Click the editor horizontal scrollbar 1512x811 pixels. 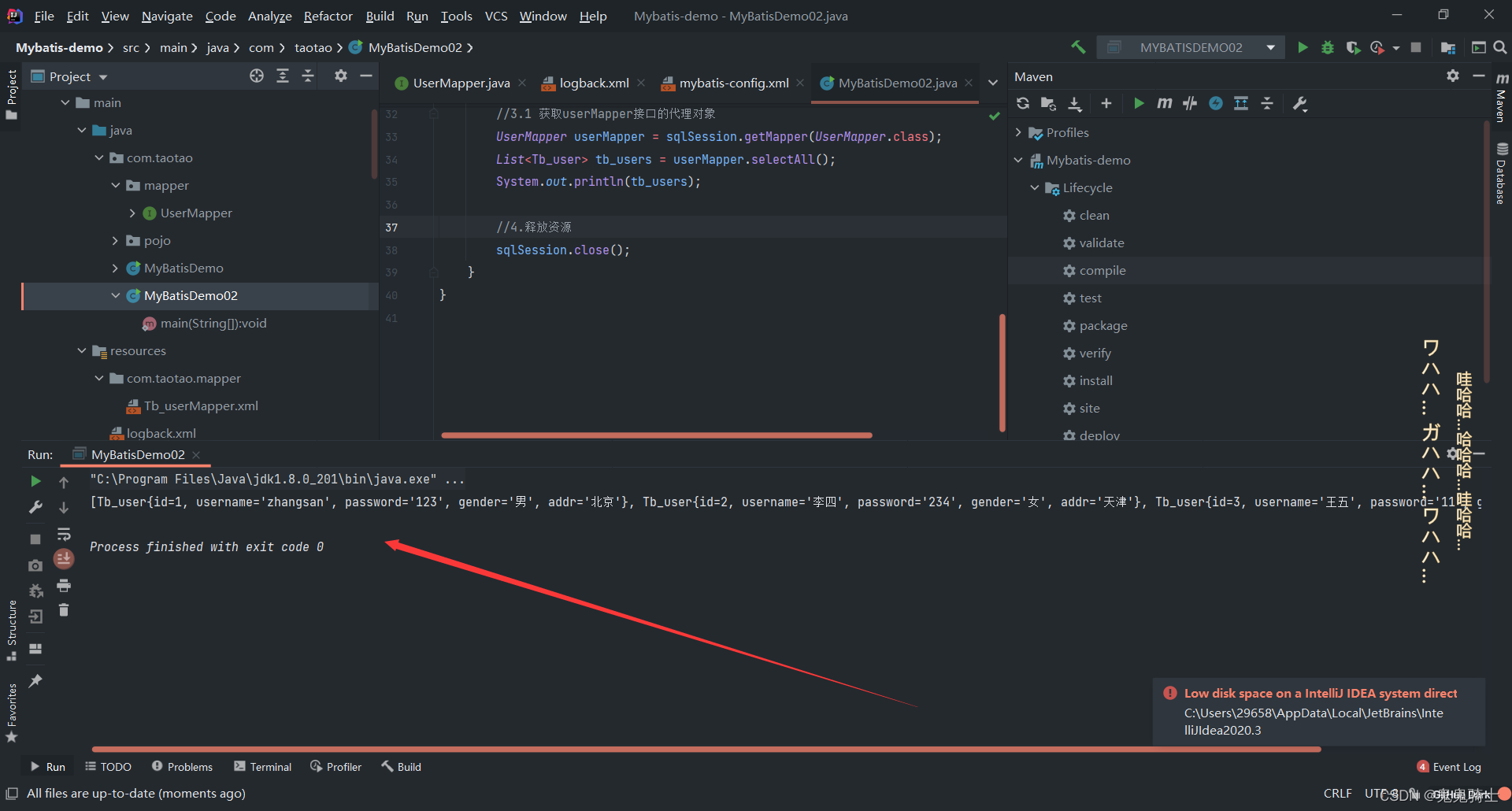point(656,435)
